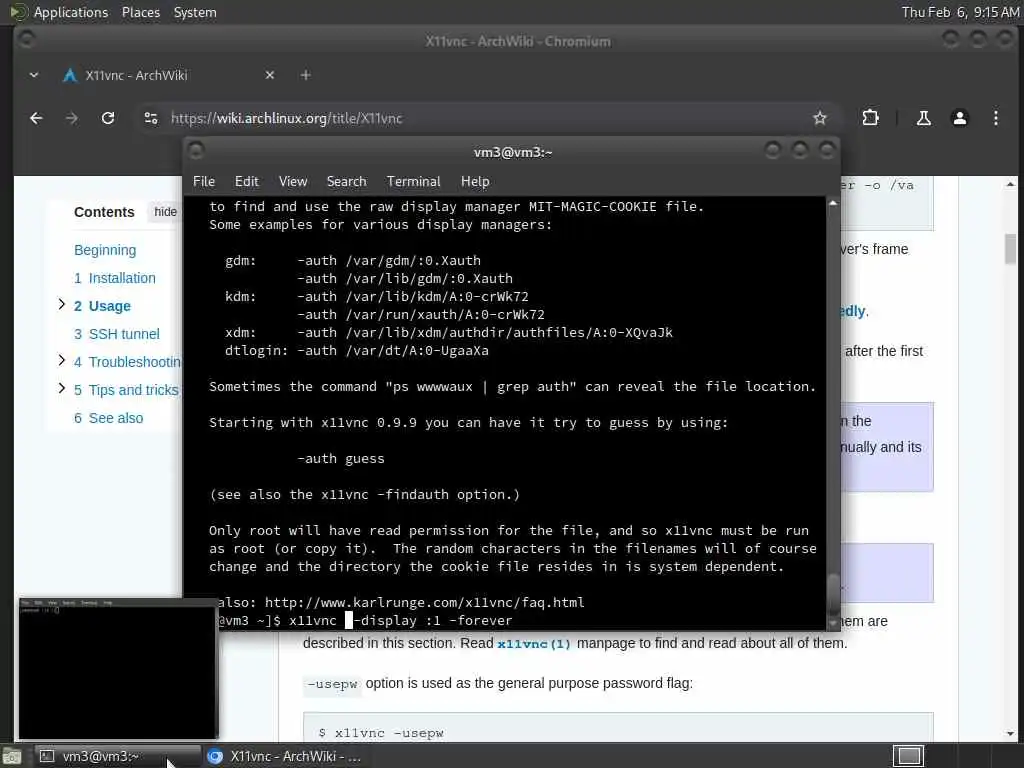Open the Places menu in top panel
The image size is (1024, 768).
pyautogui.click(x=140, y=12)
